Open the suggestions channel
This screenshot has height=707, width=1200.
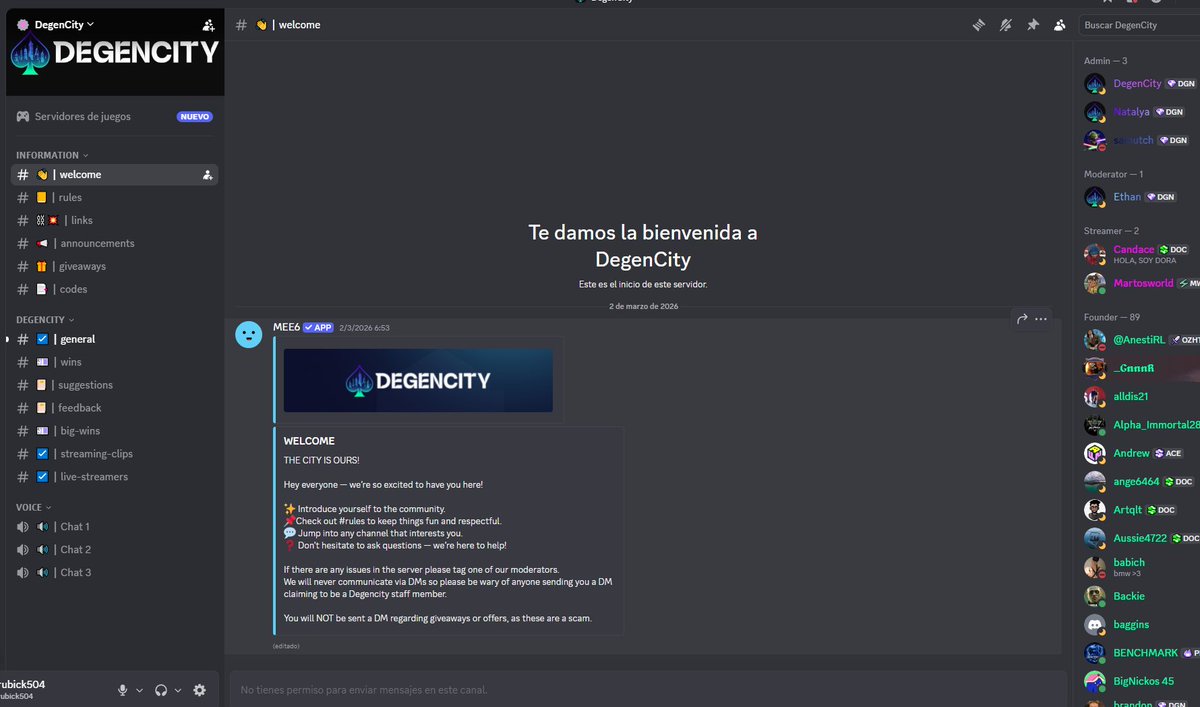(114, 385)
